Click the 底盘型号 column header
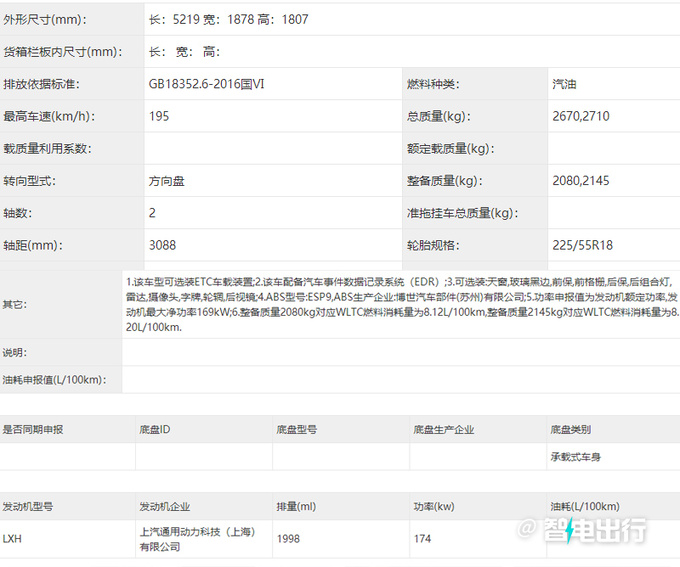Screen dimensions: 680x567 [x=297, y=430]
